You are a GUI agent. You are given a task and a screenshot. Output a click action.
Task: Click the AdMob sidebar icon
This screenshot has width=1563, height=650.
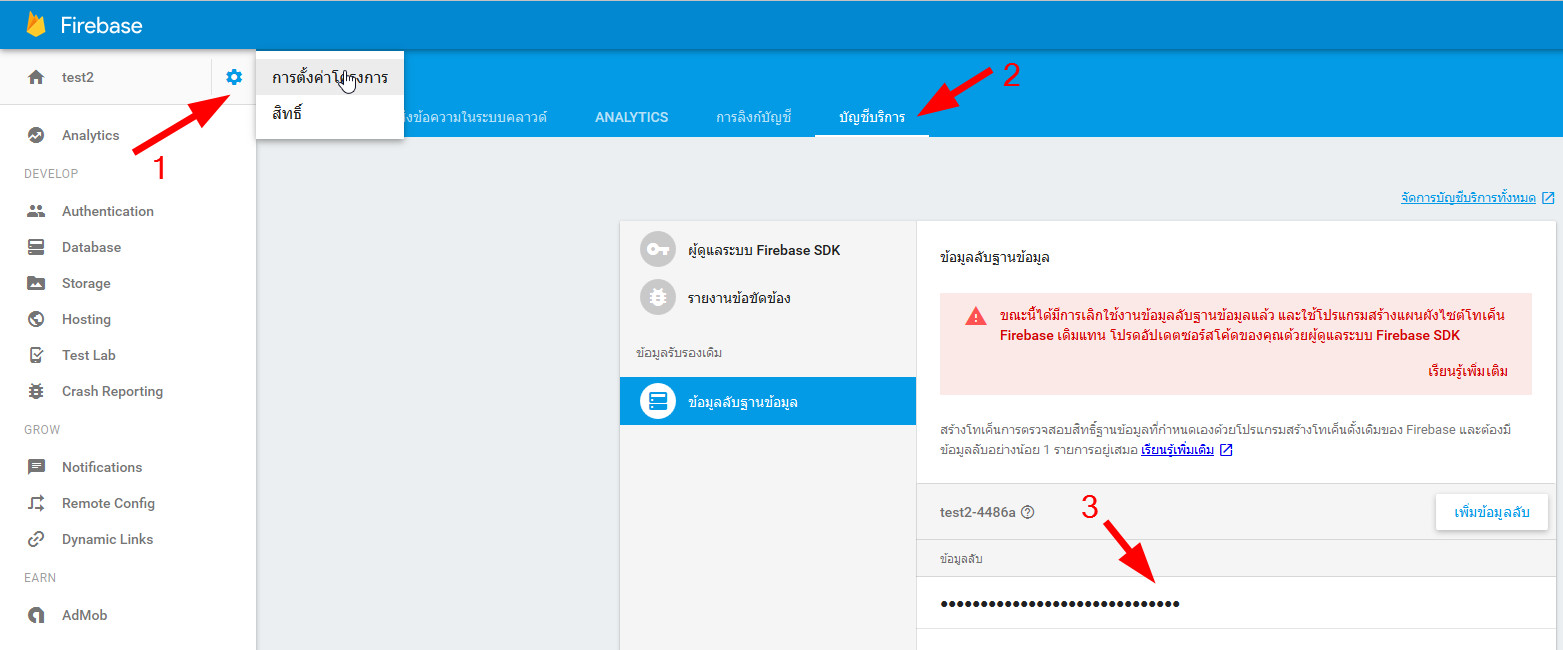pyautogui.click(x=36, y=615)
